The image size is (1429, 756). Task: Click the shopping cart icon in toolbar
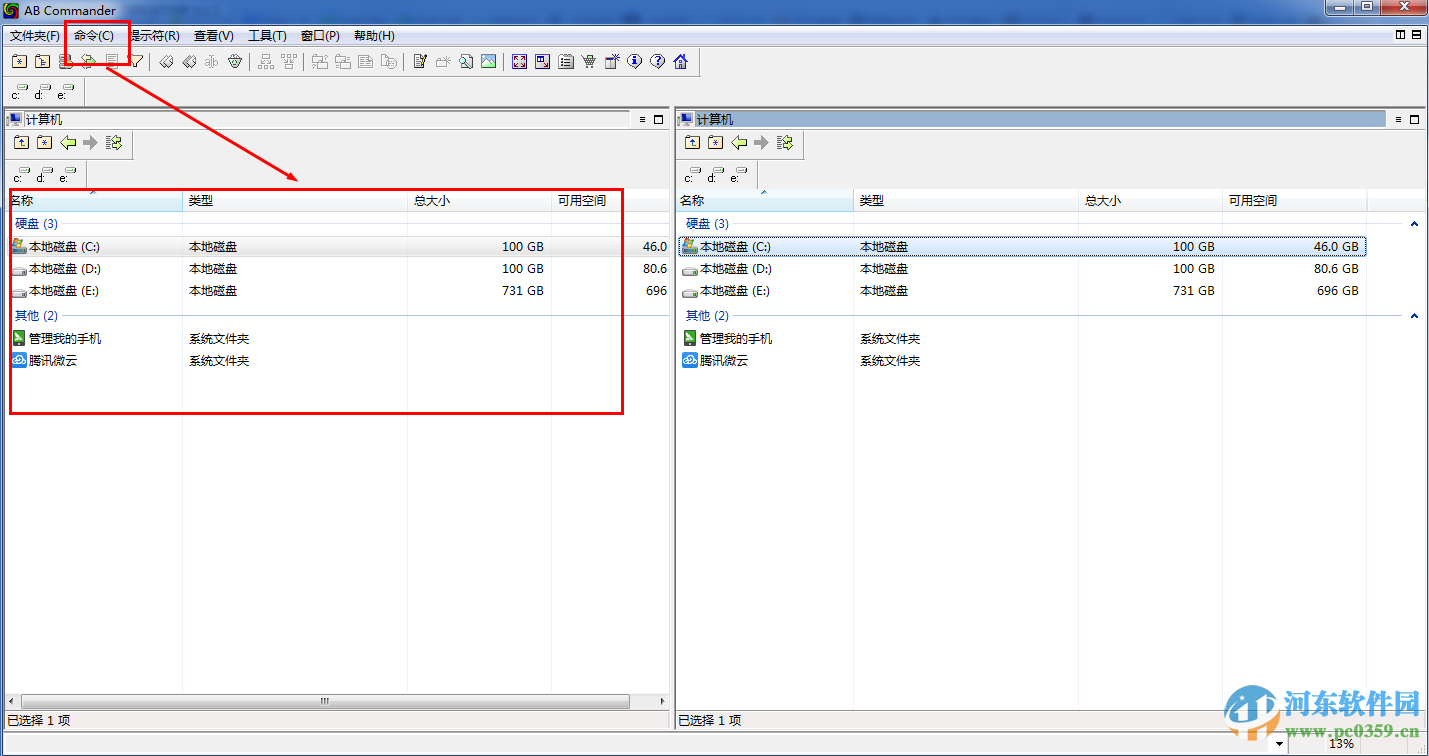(589, 62)
